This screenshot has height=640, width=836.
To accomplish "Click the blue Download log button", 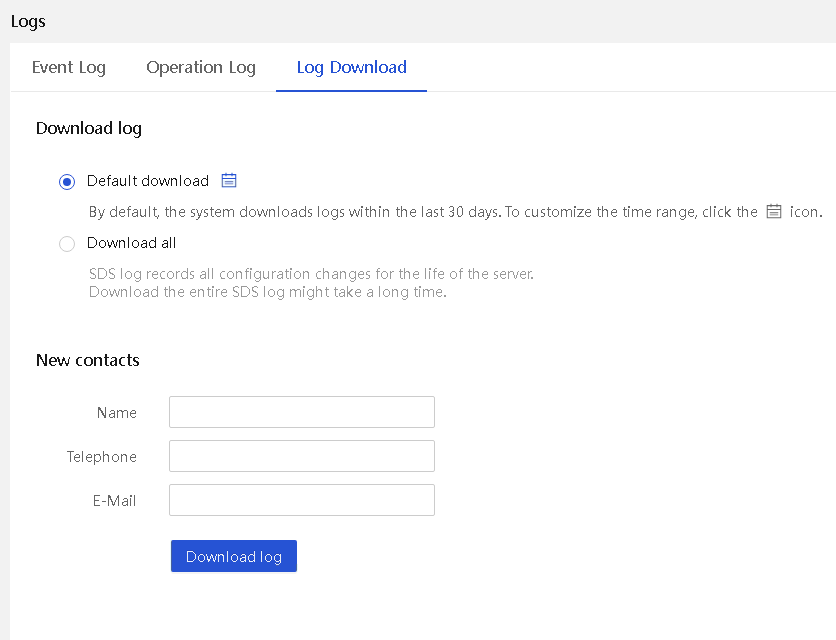I will click(x=234, y=556).
